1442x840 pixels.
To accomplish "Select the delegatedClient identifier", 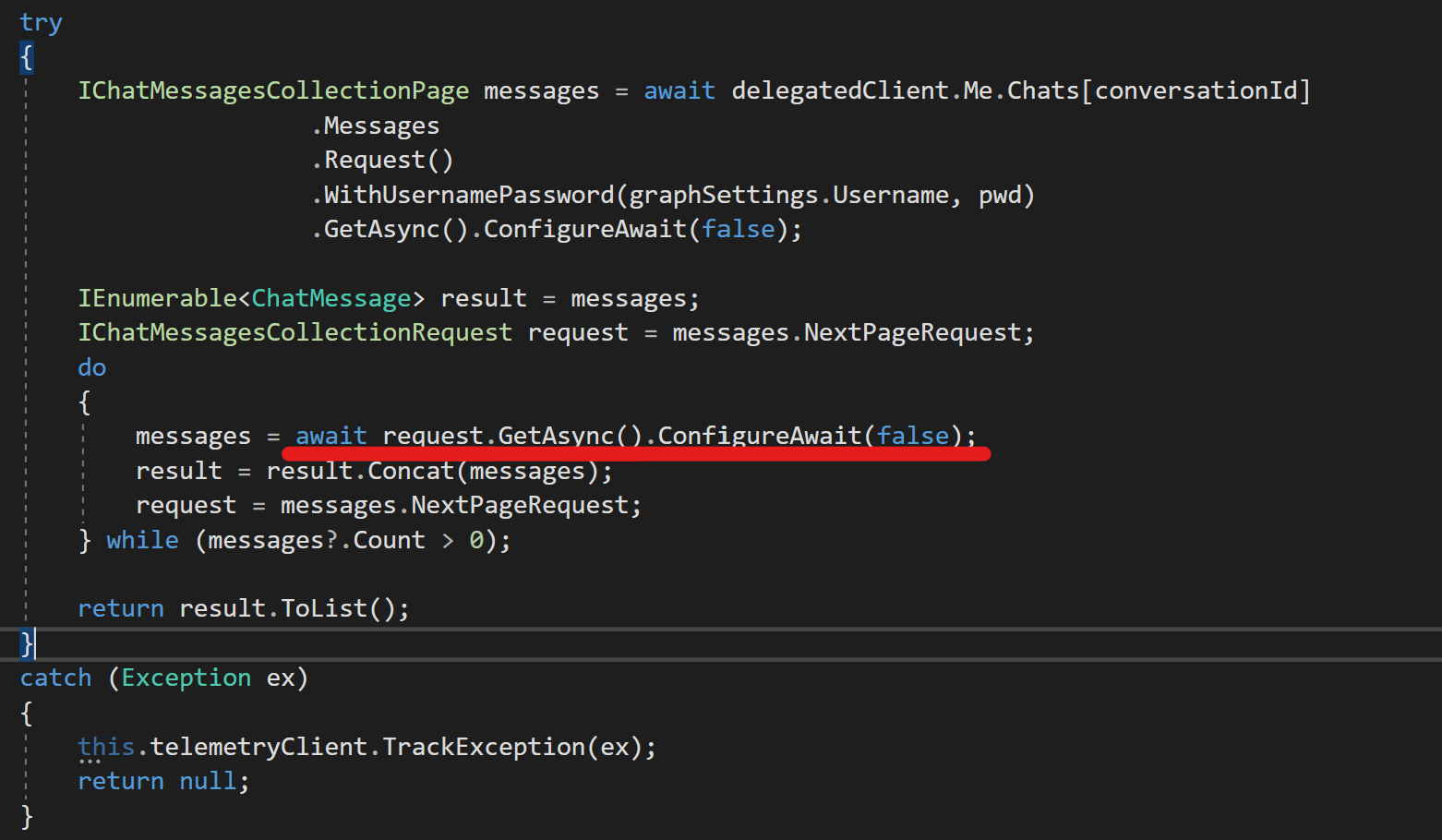I will tap(840, 90).
